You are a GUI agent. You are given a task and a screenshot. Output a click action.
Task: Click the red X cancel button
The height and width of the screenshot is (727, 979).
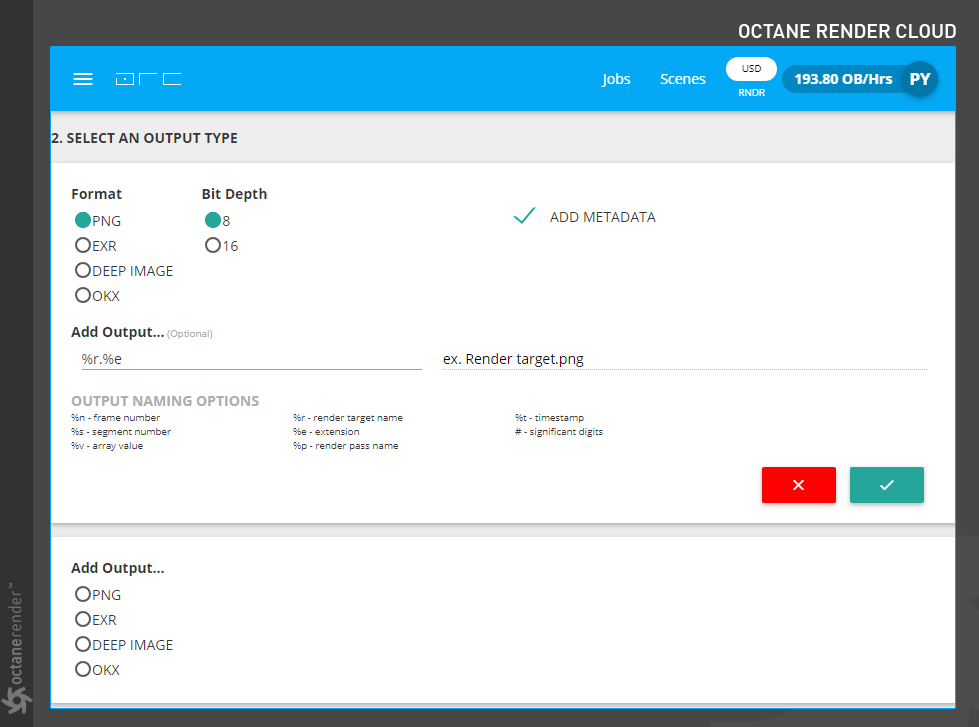coord(799,485)
